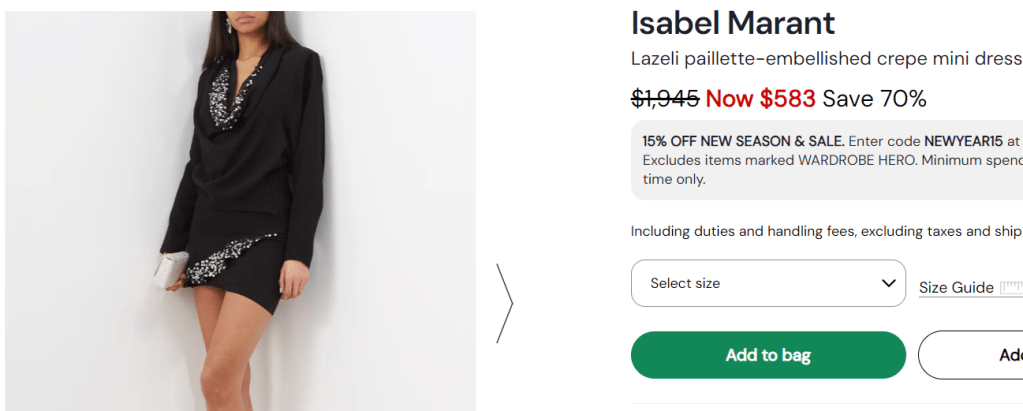Open the Select size dropdown
This screenshot has width=1023, height=411.
(x=767, y=283)
